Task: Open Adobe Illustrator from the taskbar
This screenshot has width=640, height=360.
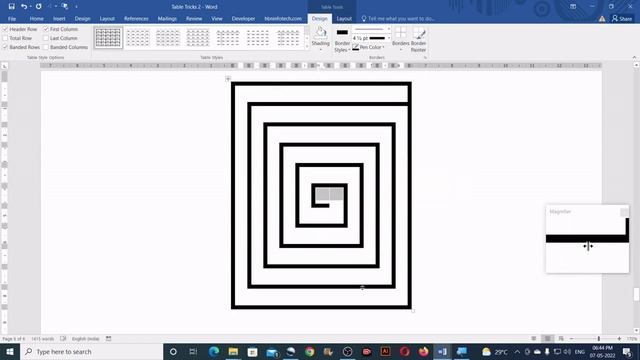Action: [x=385, y=351]
